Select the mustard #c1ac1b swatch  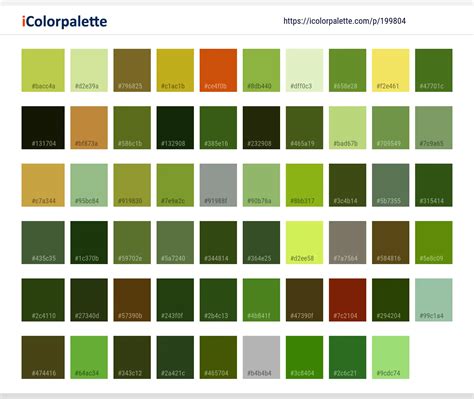[175, 70]
